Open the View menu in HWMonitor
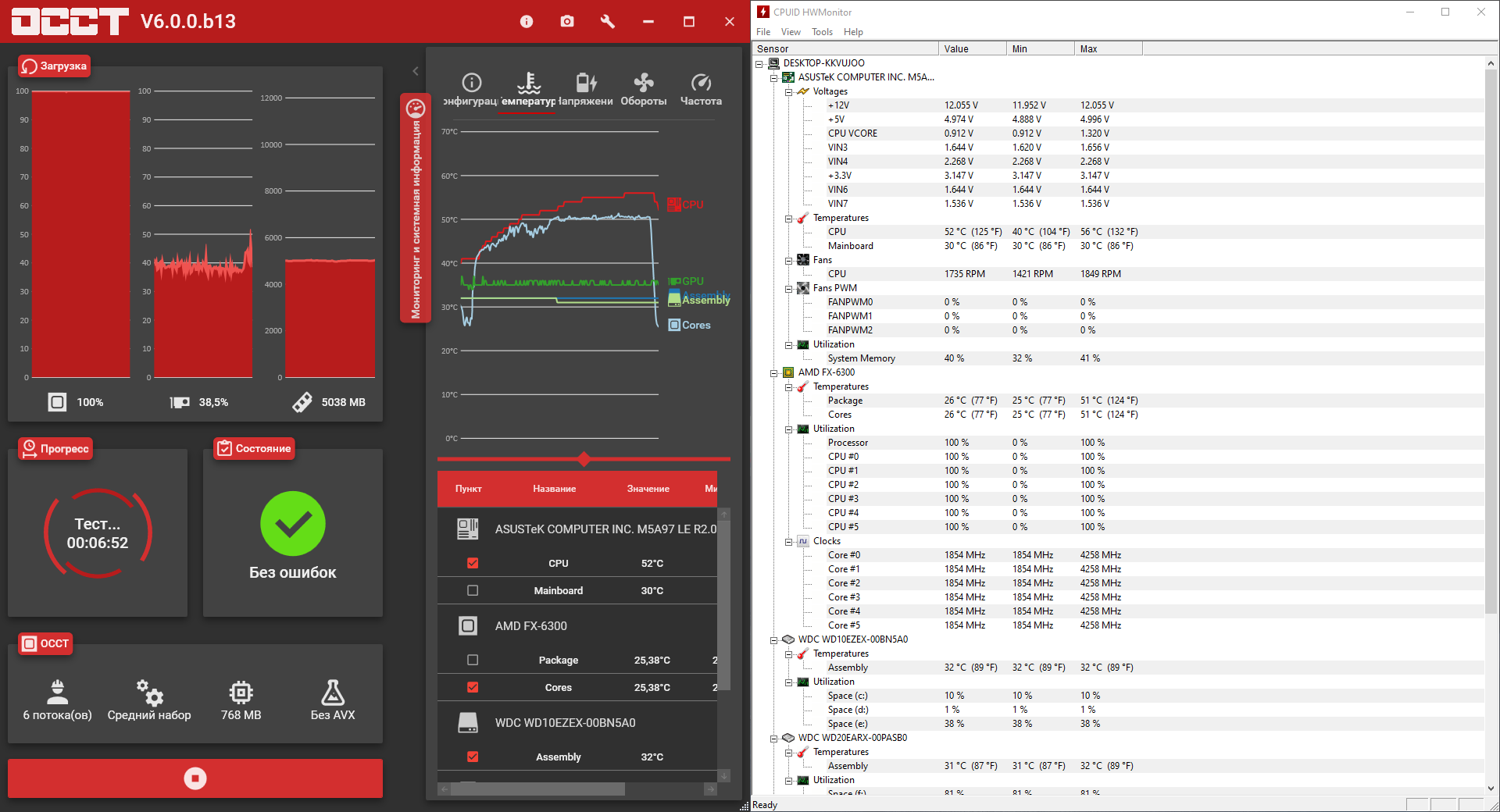Screen dimensions: 1500x812 pyautogui.click(x=791, y=32)
